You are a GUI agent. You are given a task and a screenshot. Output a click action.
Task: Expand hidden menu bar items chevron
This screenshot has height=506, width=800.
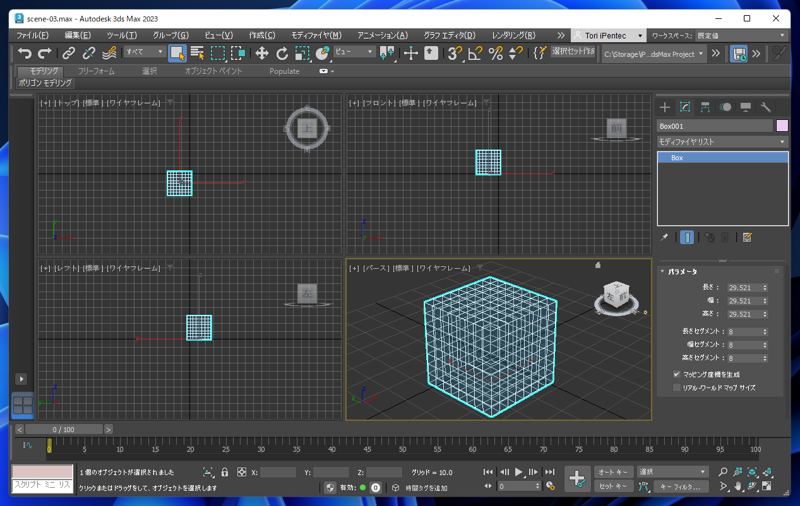[561, 35]
